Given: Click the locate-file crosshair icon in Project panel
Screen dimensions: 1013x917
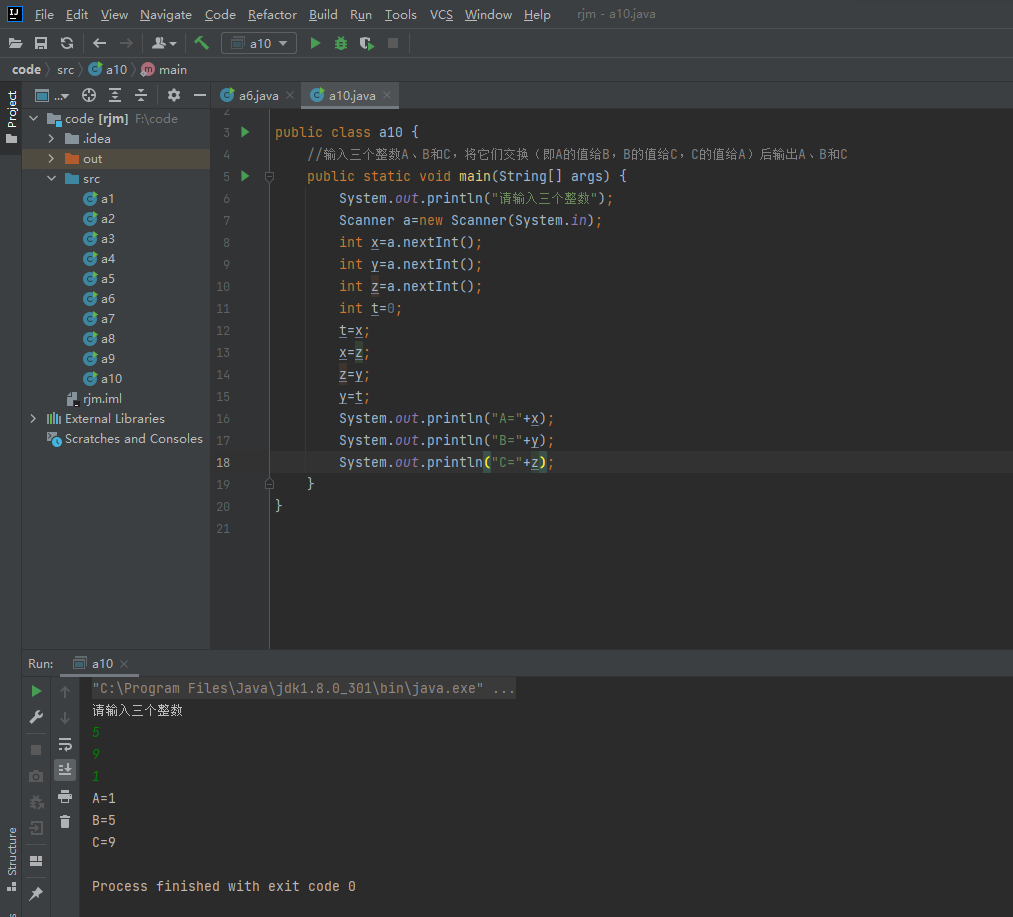Looking at the screenshot, I should point(89,95).
